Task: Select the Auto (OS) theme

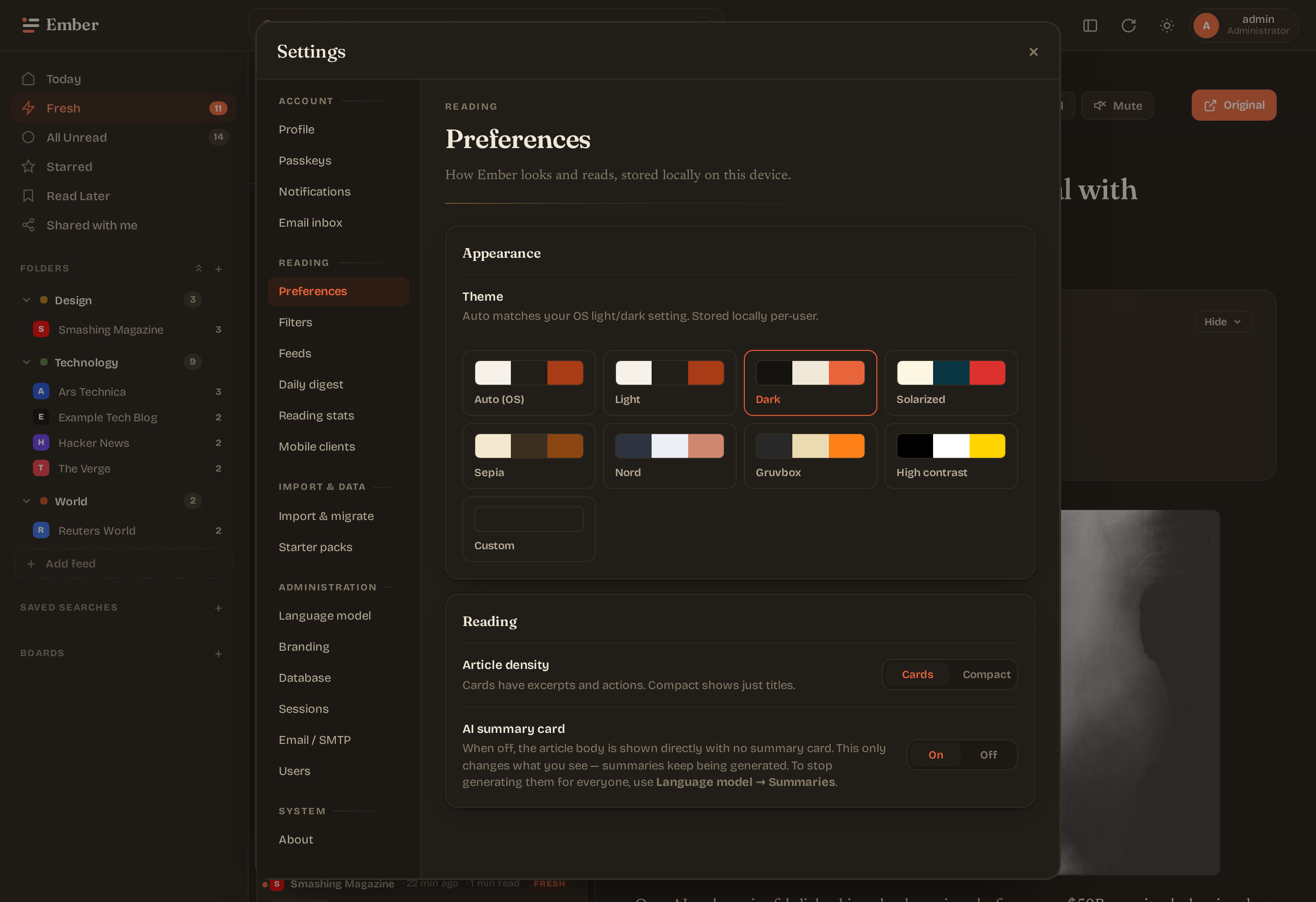Action: pos(529,383)
